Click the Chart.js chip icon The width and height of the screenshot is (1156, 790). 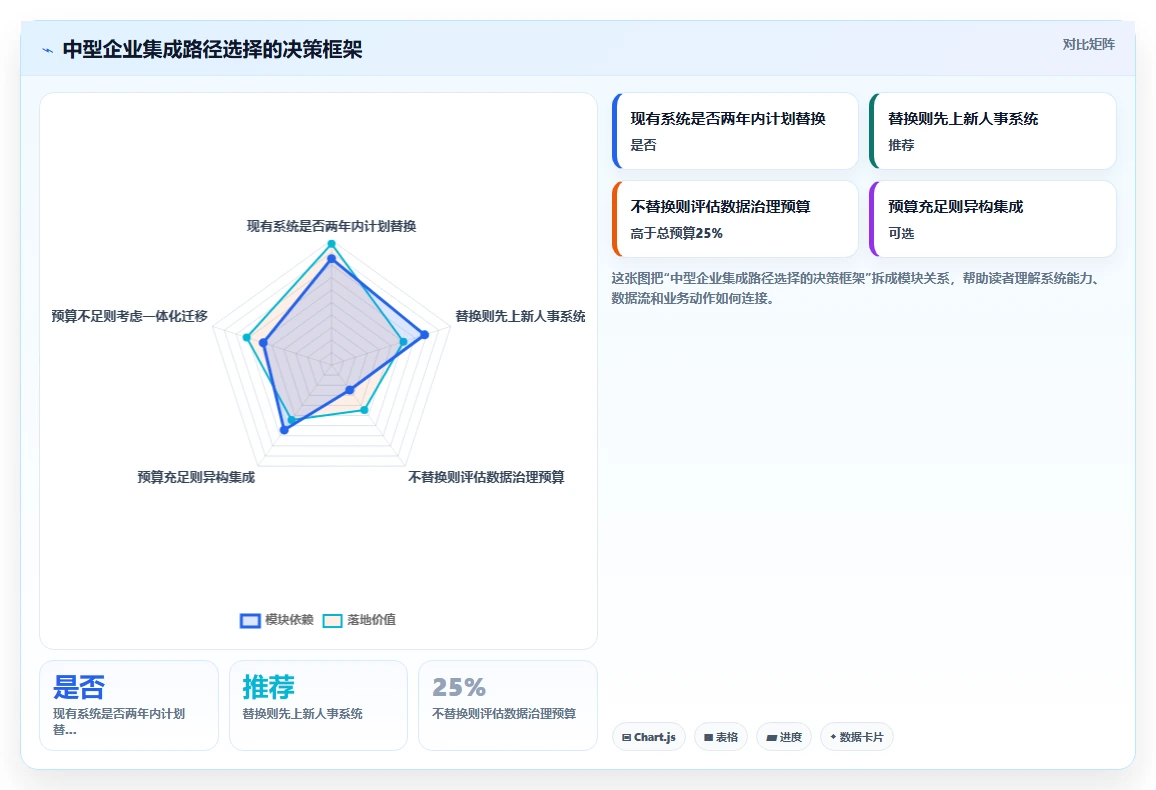(626, 737)
